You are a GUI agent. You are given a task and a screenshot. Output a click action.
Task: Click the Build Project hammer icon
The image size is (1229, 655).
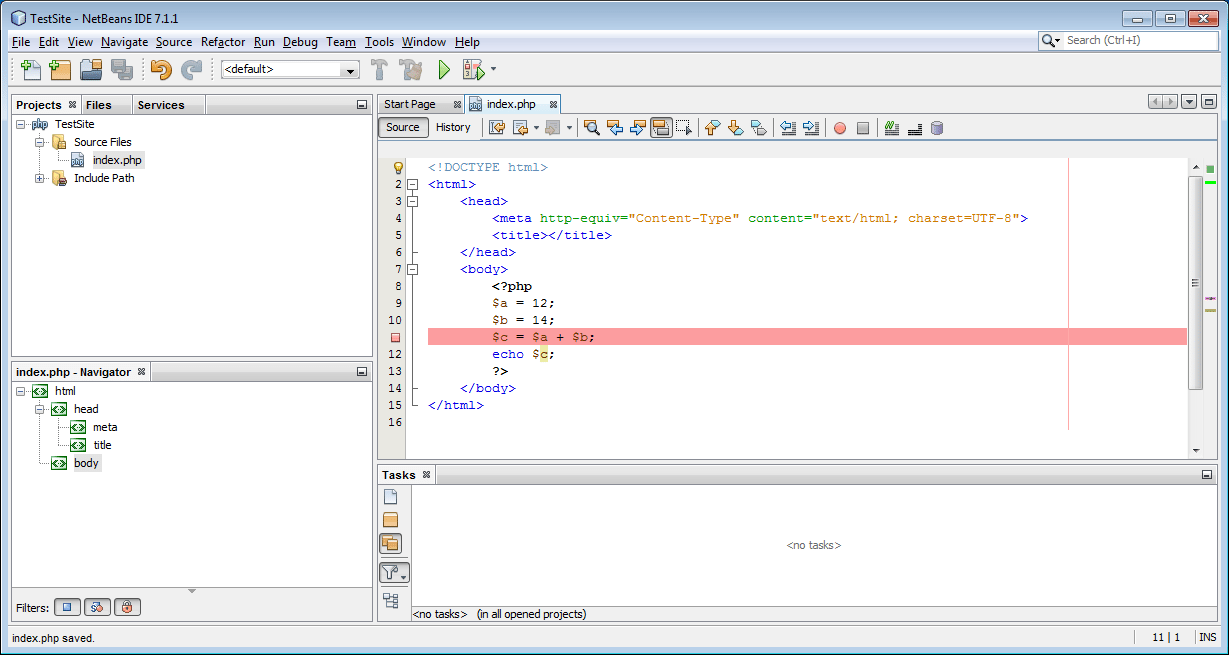coord(380,70)
